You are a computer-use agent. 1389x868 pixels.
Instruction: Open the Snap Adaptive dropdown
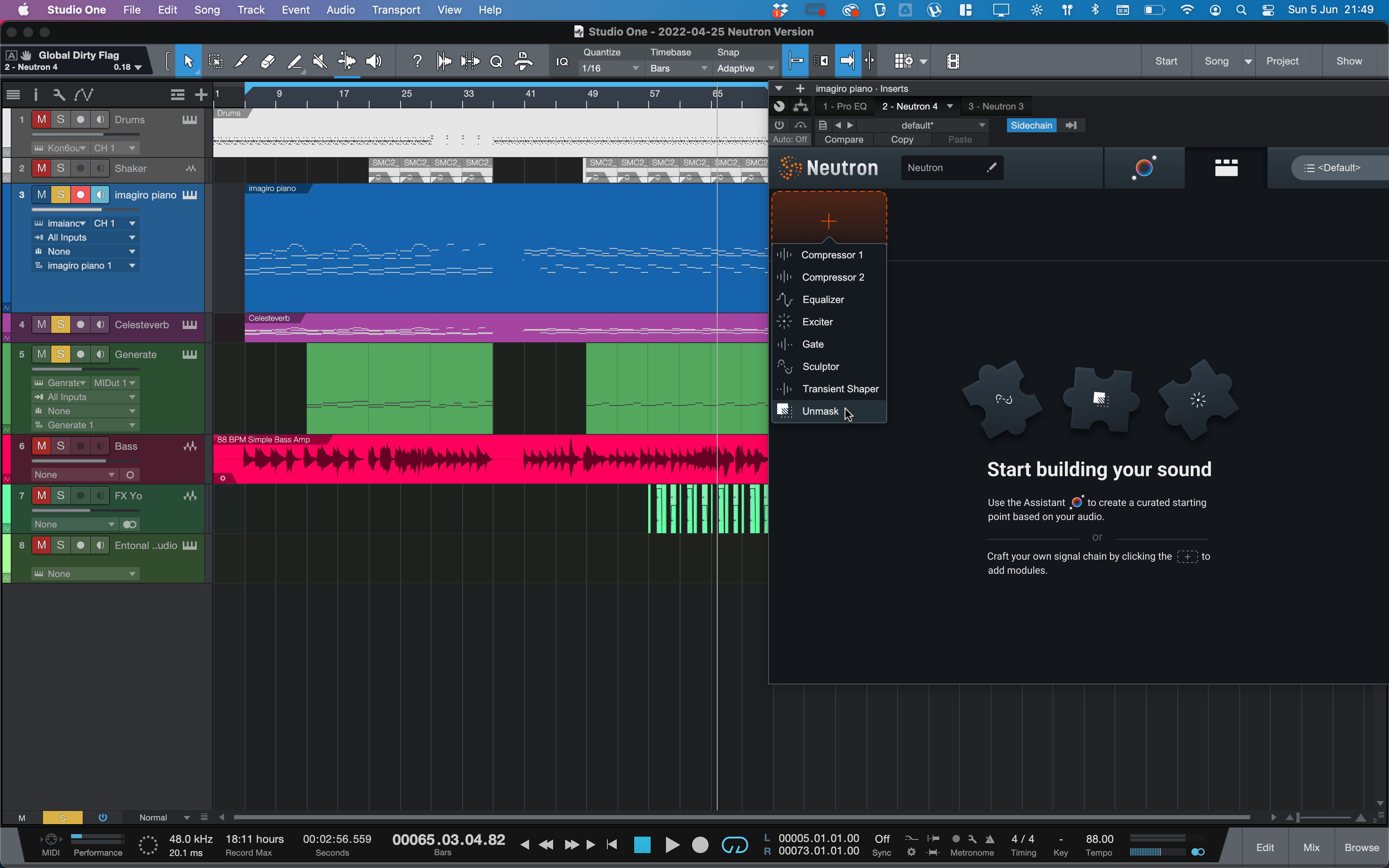pos(745,68)
